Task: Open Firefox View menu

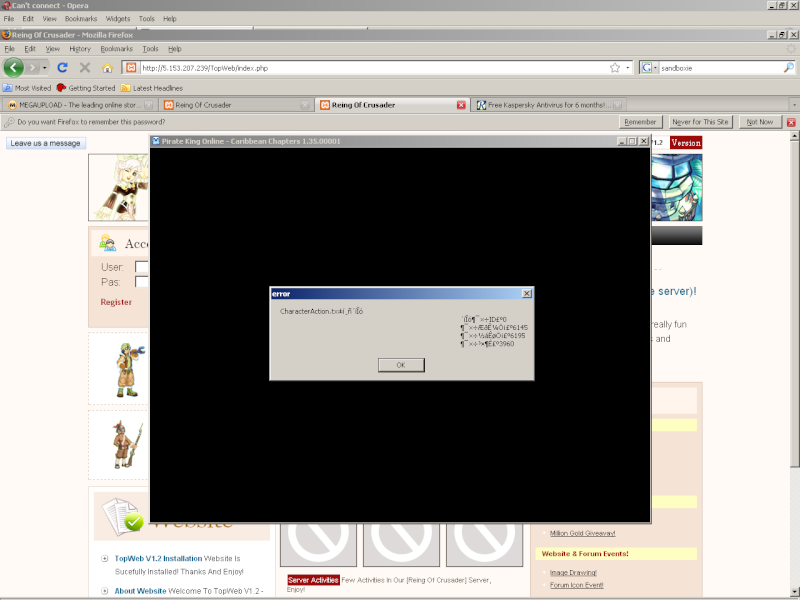Action: click(x=53, y=49)
